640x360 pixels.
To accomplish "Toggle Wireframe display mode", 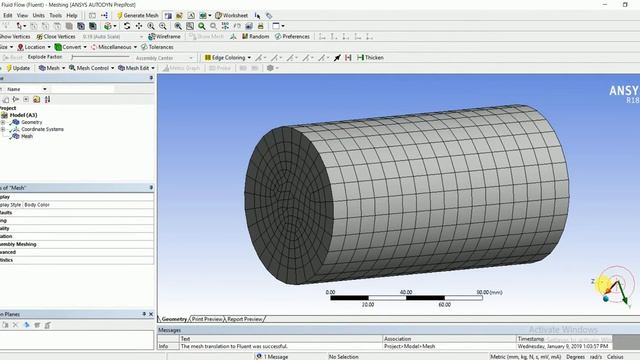I will point(164,36).
